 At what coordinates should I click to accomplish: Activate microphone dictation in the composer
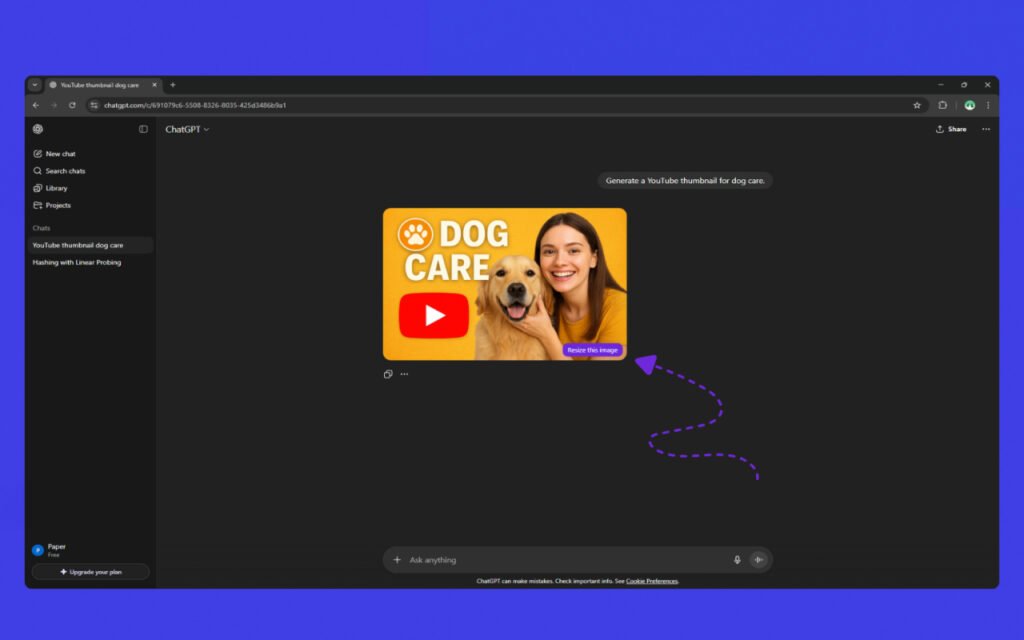pos(737,560)
